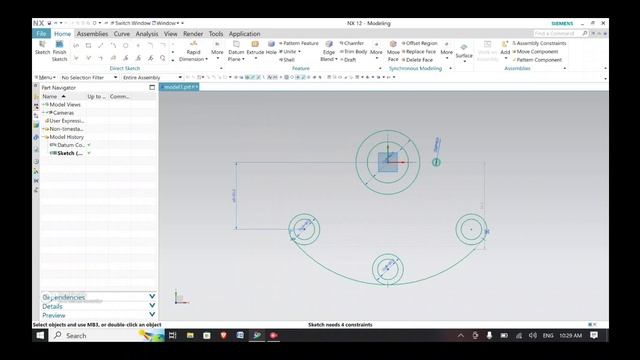This screenshot has height=360, width=640.
Task: Click the Sketch tool icon
Action: click(x=42, y=44)
